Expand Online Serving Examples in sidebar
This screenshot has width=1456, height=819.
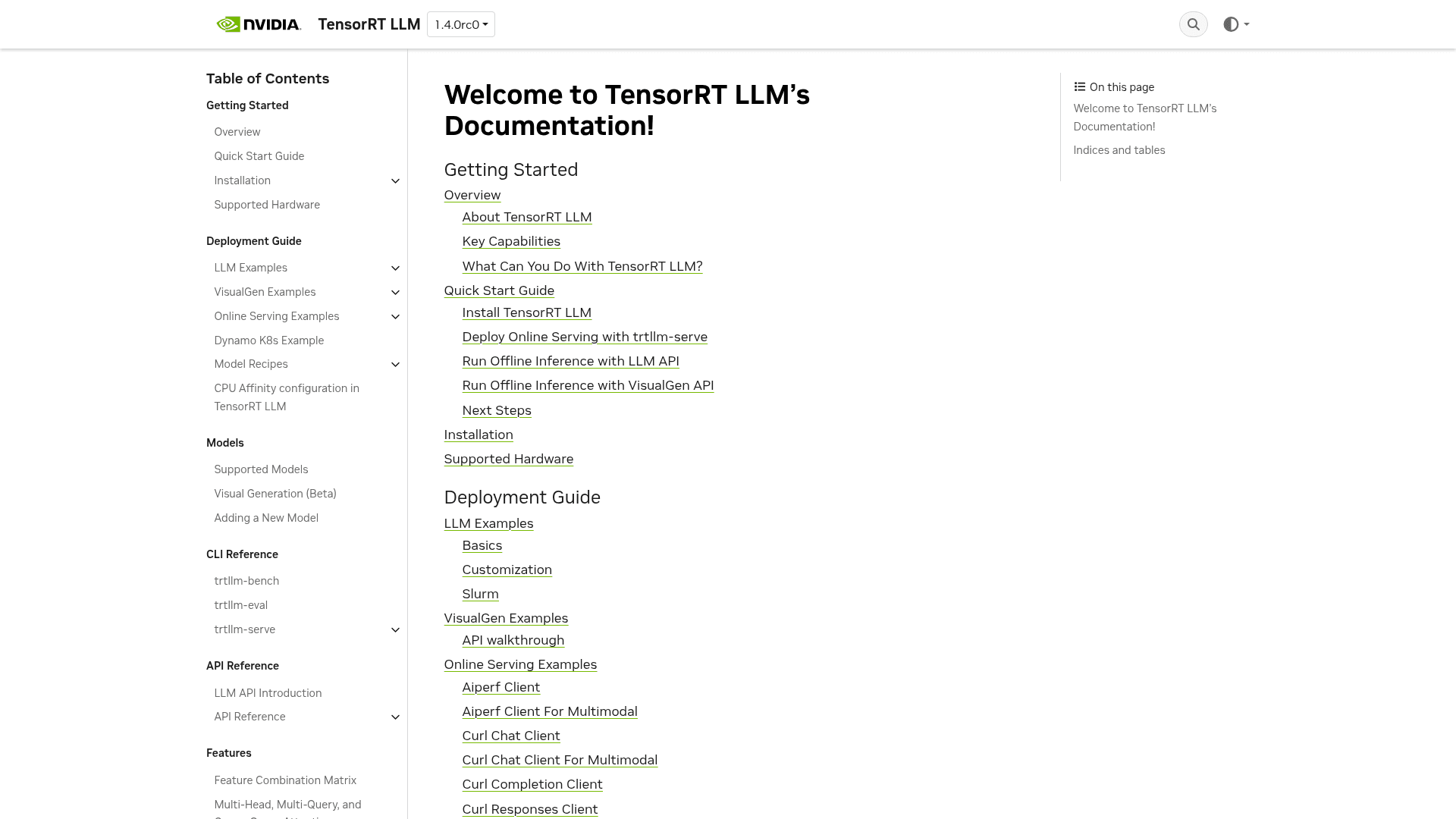[x=395, y=316]
